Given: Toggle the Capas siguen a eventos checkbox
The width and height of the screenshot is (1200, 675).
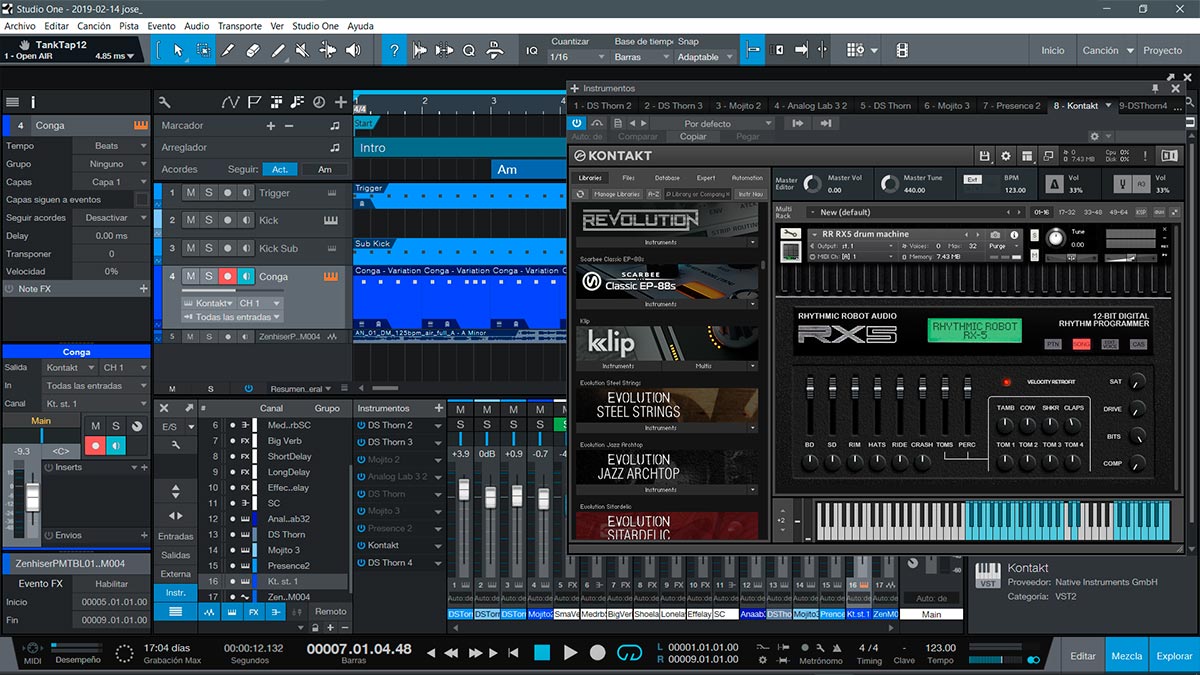Looking at the screenshot, I should (x=141, y=200).
